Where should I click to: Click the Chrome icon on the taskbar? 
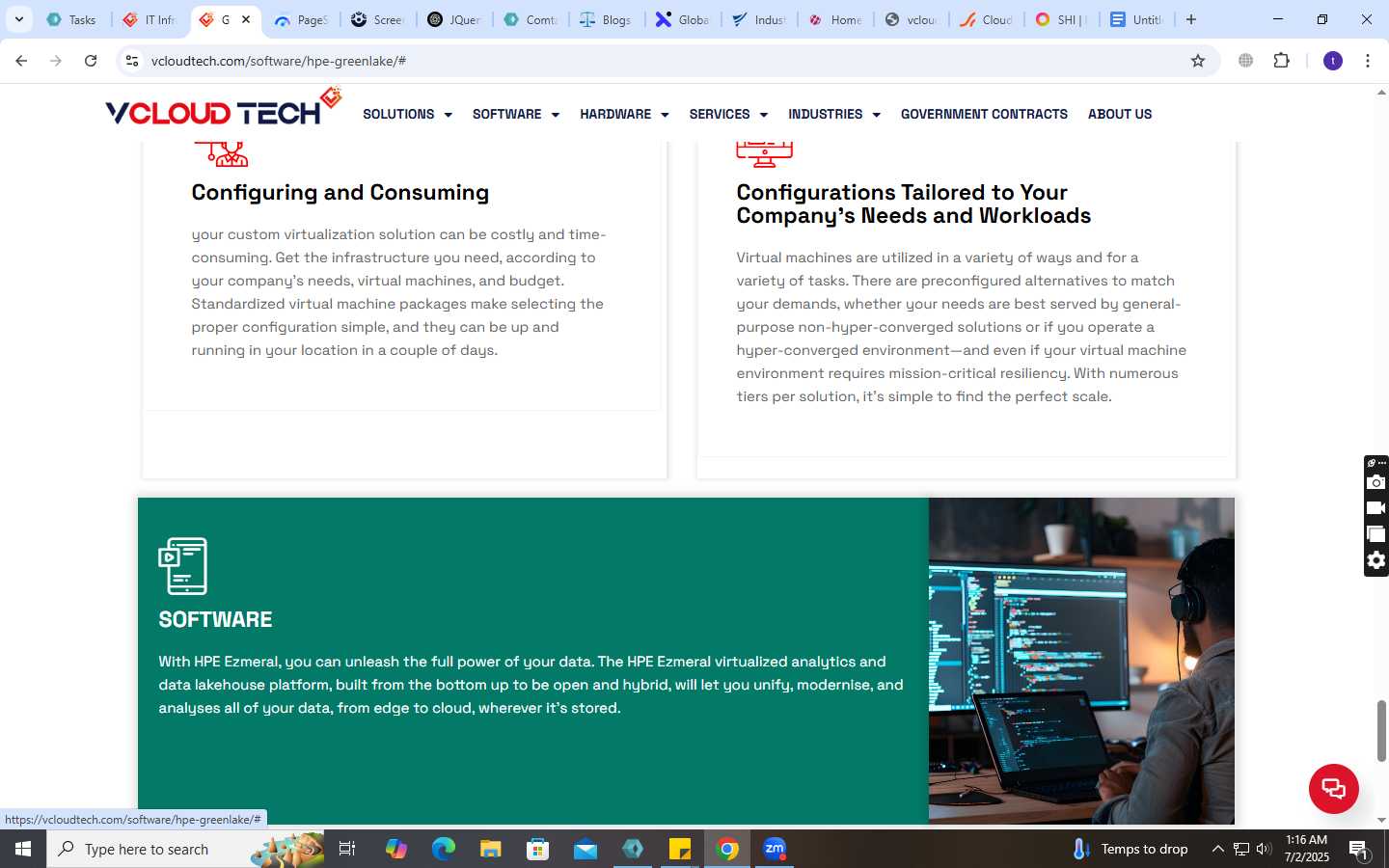tap(728, 849)
